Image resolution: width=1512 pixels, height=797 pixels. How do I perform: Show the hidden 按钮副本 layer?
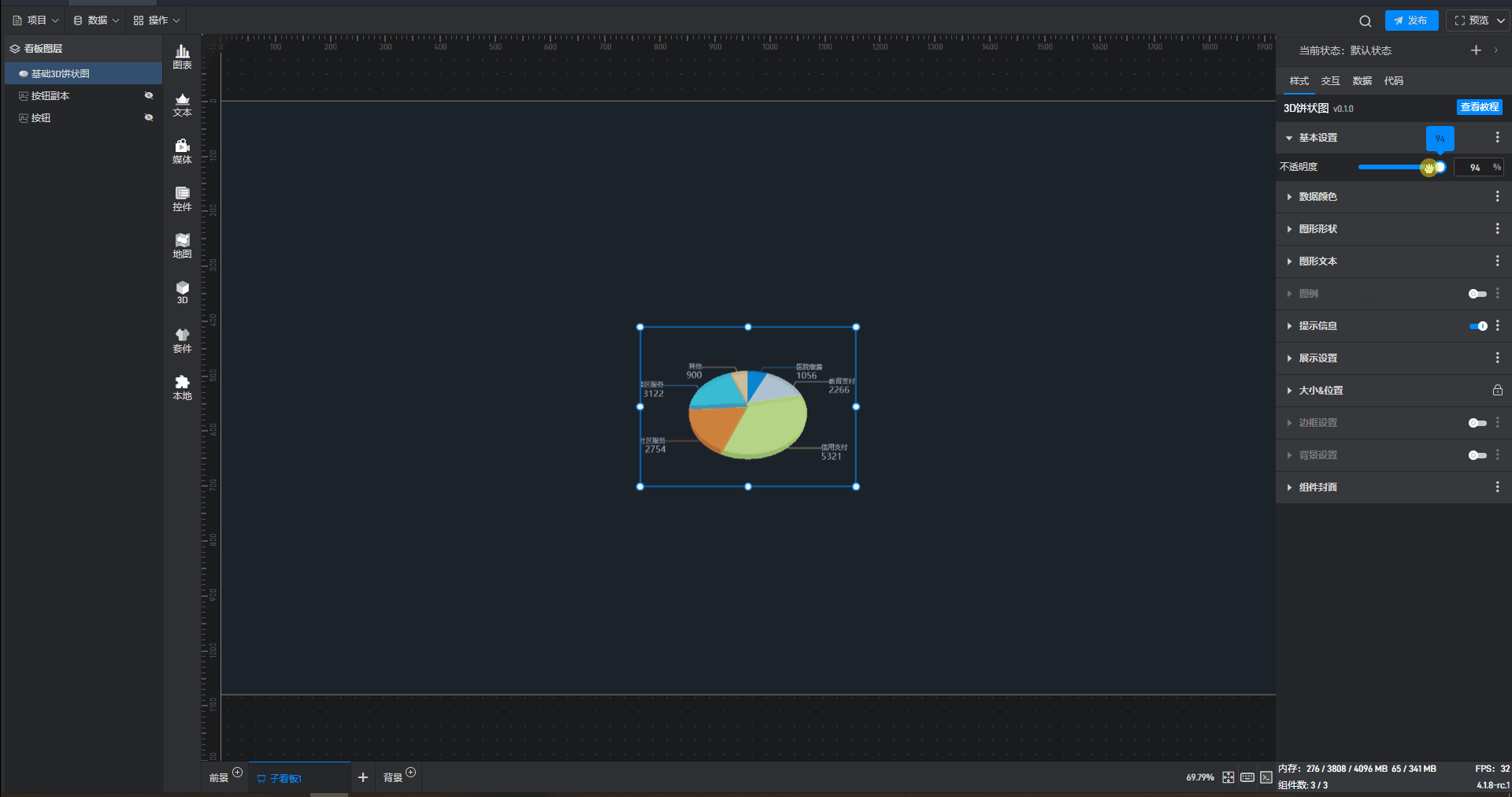(149, 95)
